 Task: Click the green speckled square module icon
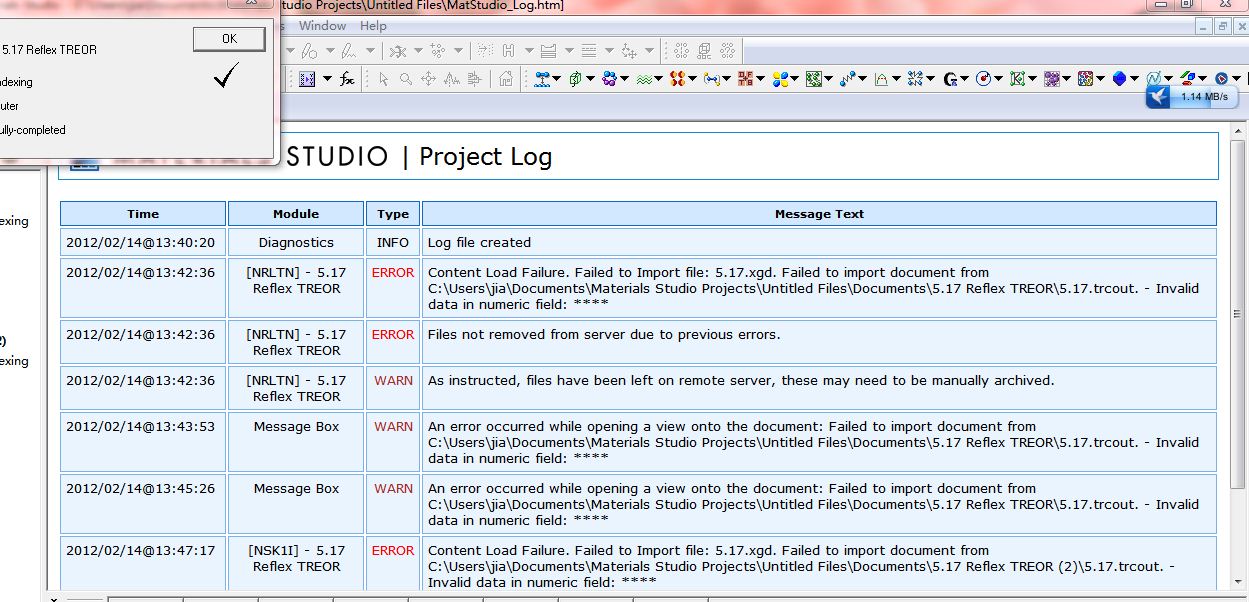click(814, 79)
